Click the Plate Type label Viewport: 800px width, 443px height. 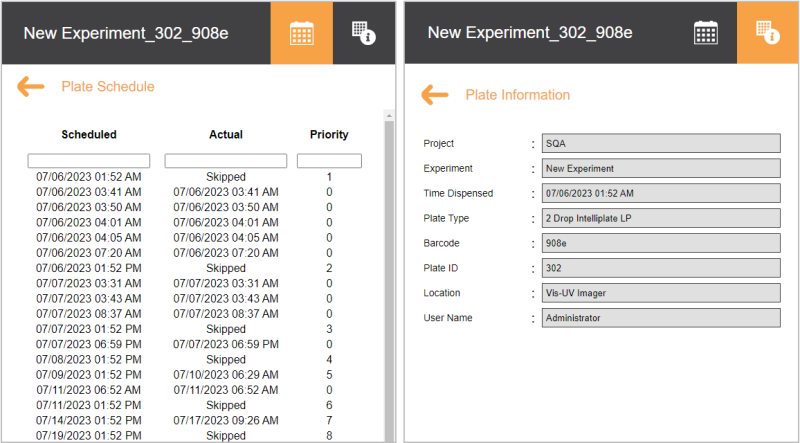coord(446,218)
